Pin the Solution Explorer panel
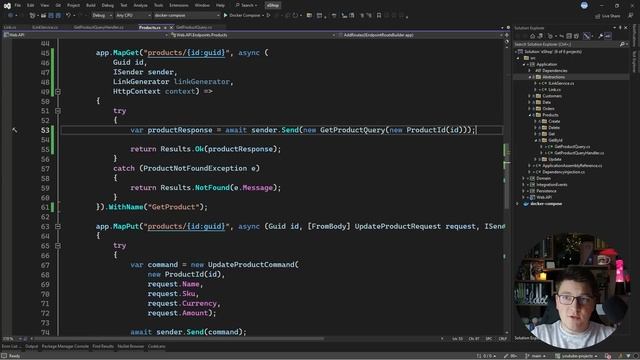The width and height of the screenshot is (640, 360). pos(620,28)
